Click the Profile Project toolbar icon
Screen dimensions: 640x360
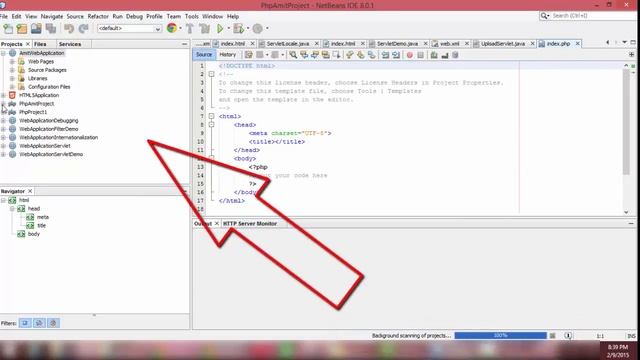click(258, 29)
